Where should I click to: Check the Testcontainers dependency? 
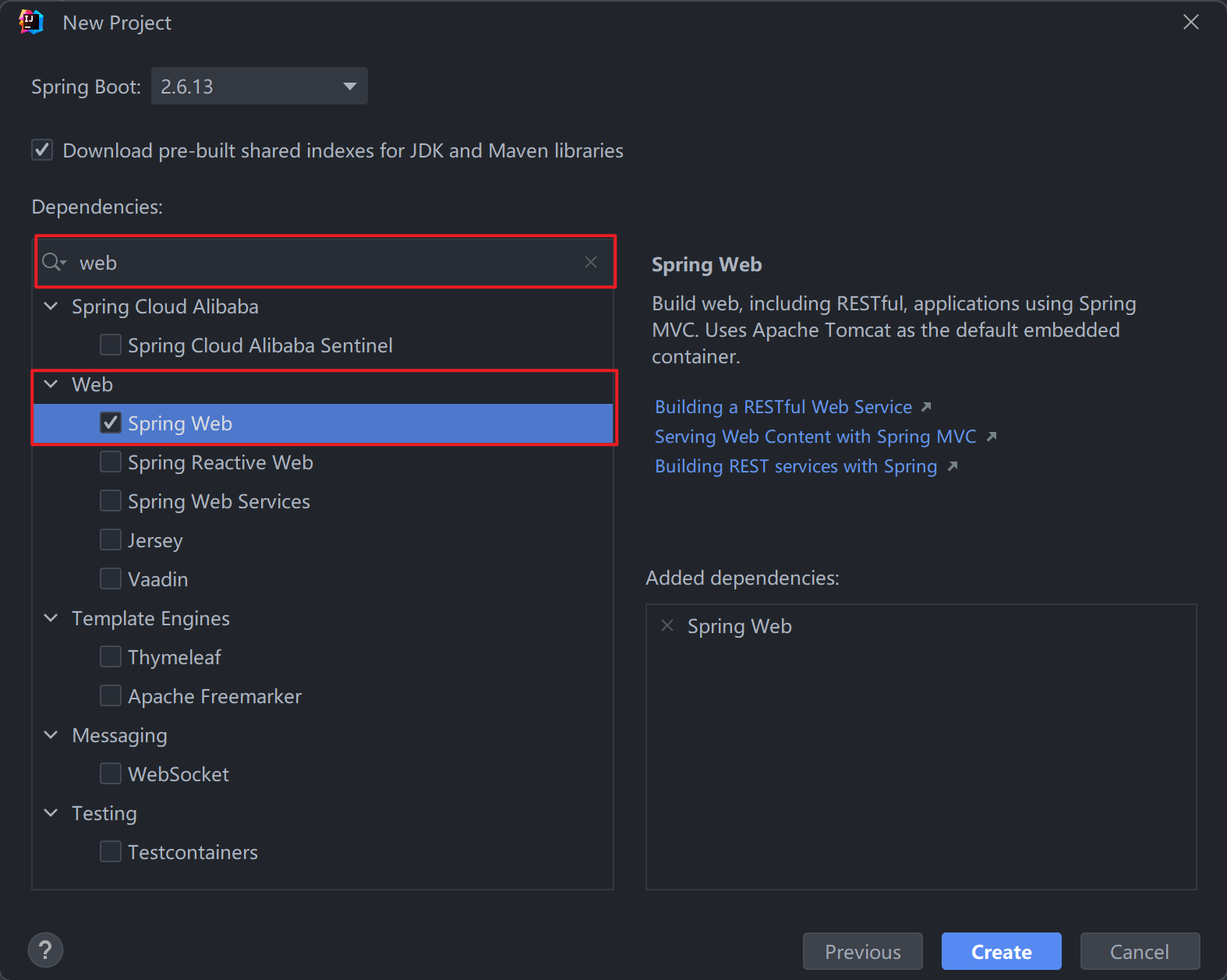pos(111,851)
